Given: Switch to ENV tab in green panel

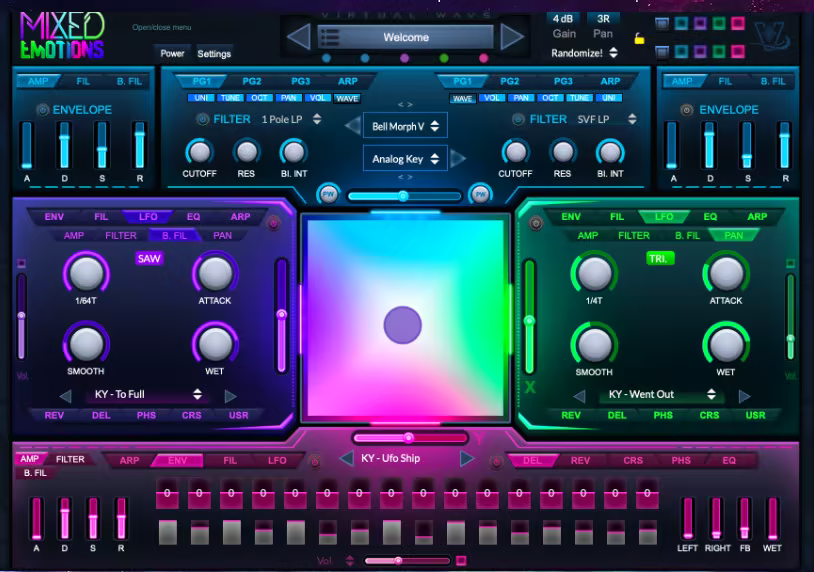Looking at the screenshot, I should [571, 216].
